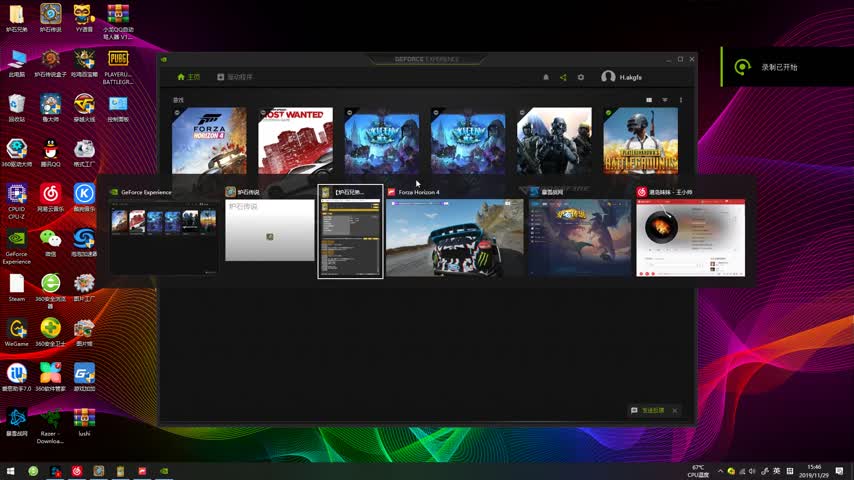Open the games filter icon
This screenshot has height=480, width=854.
[665, 100]
